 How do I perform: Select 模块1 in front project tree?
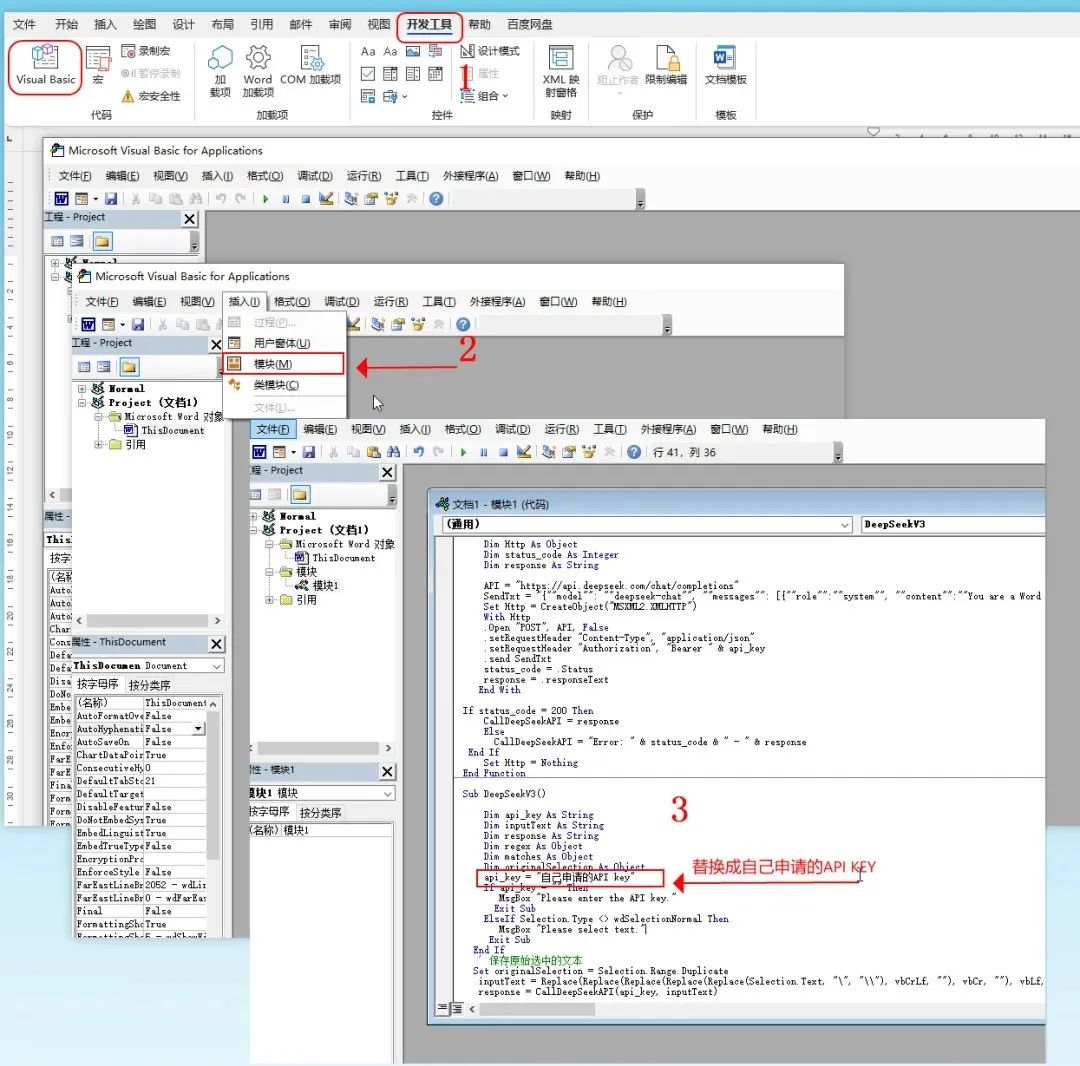(x=318, y=586)
